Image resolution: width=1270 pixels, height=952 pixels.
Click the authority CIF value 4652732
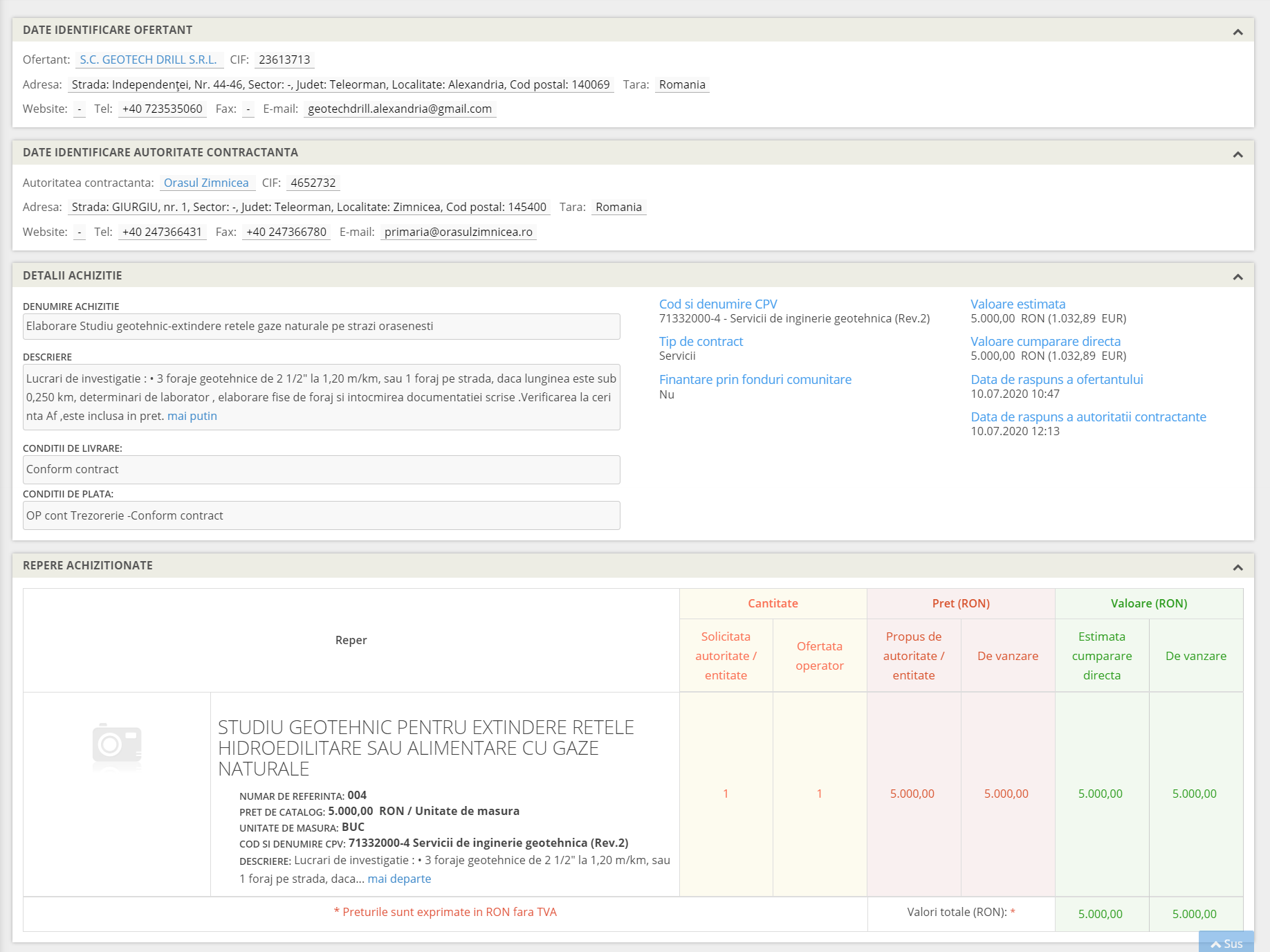313,183
